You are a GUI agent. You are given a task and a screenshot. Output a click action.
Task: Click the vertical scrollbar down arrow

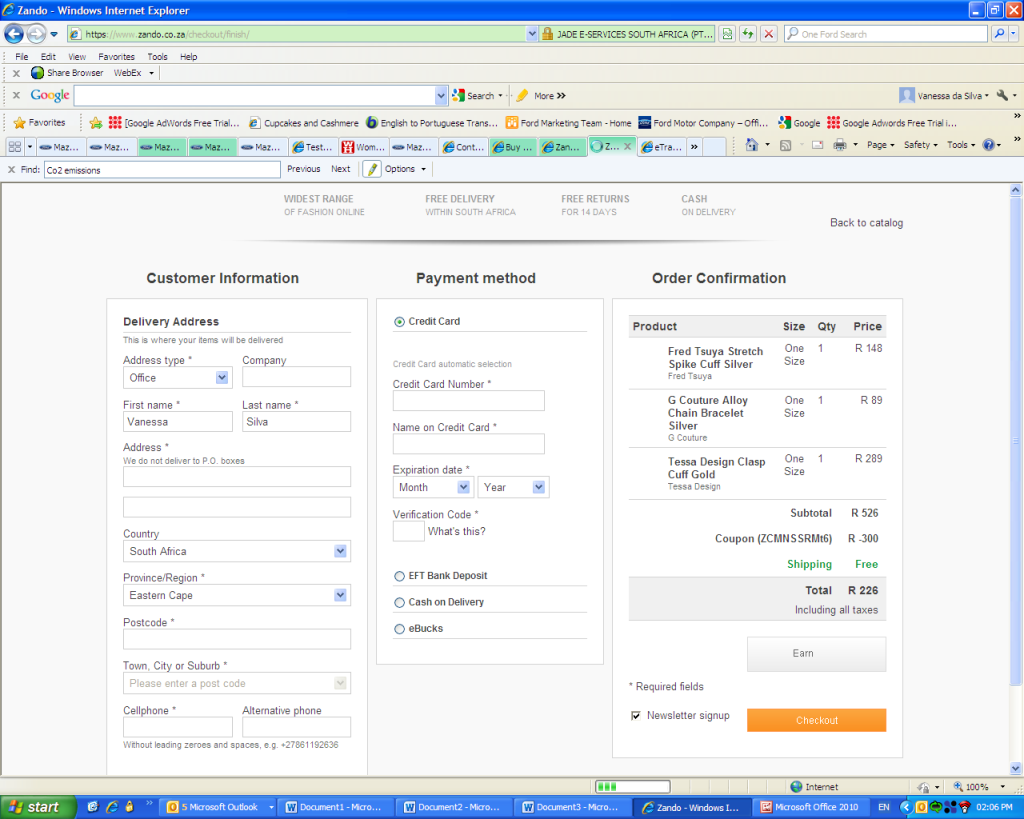point(1015,768)
